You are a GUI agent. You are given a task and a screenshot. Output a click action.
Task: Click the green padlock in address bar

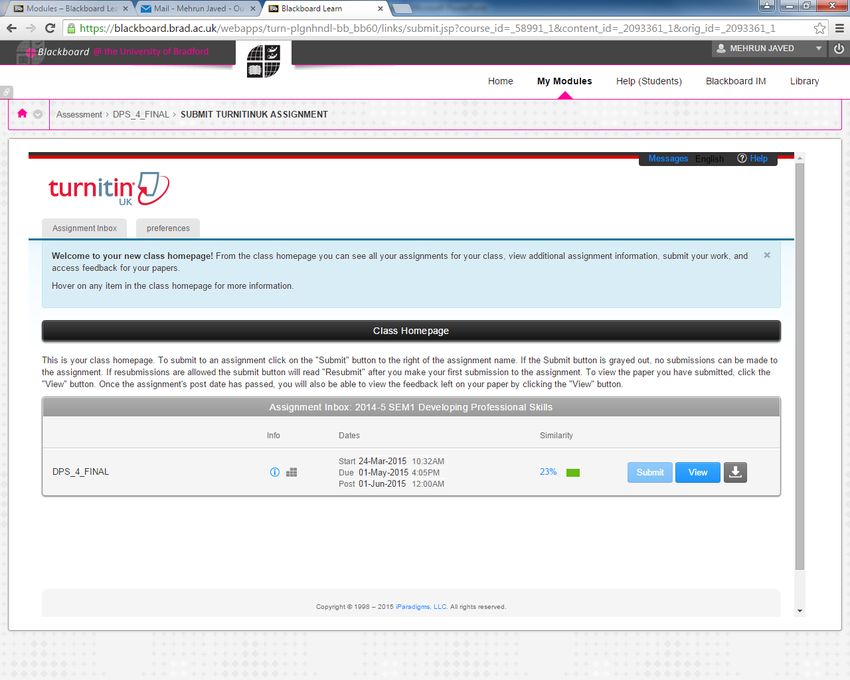pyautogui.click(x=71, y=28)
